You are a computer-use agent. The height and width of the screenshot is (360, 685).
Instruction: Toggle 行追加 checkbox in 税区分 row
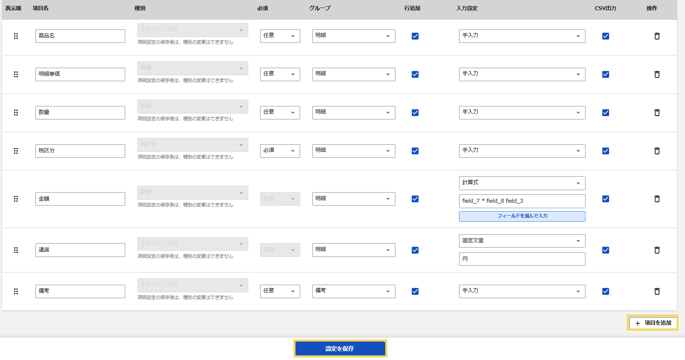click(x=415, y=151)
